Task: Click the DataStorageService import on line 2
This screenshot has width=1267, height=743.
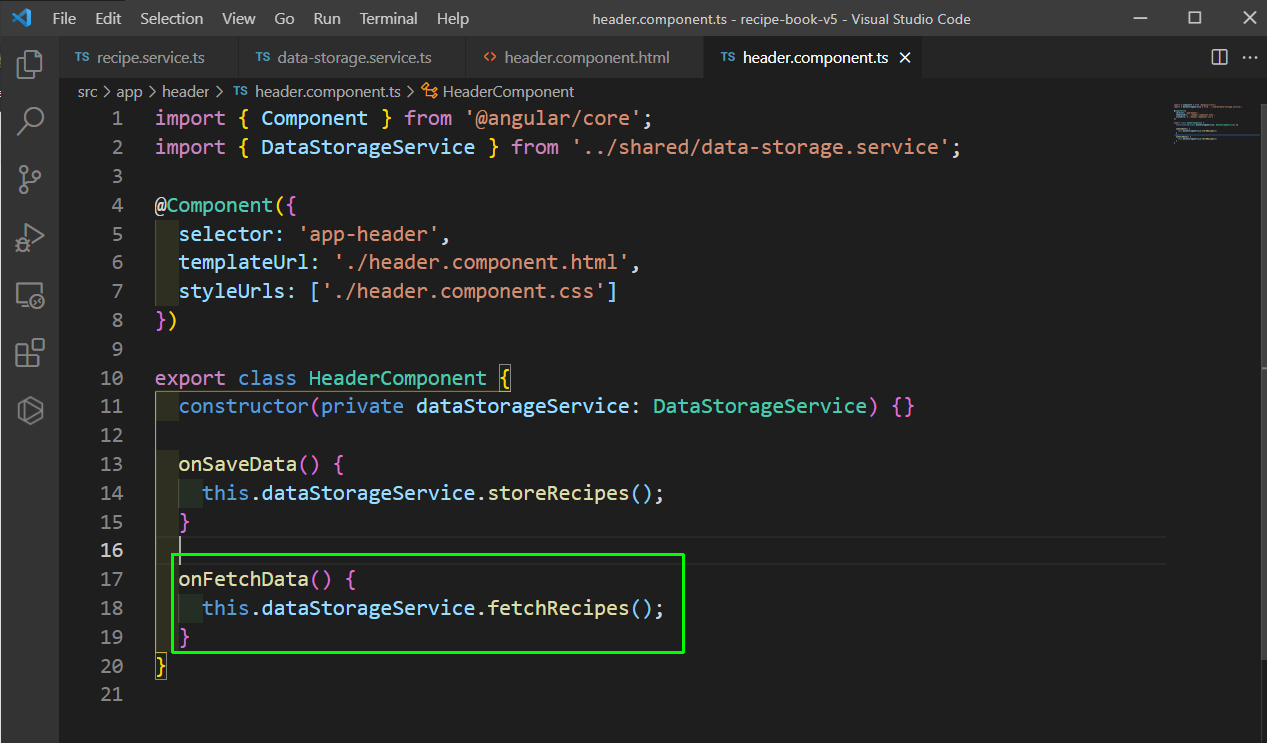Action: coord(368,147)
